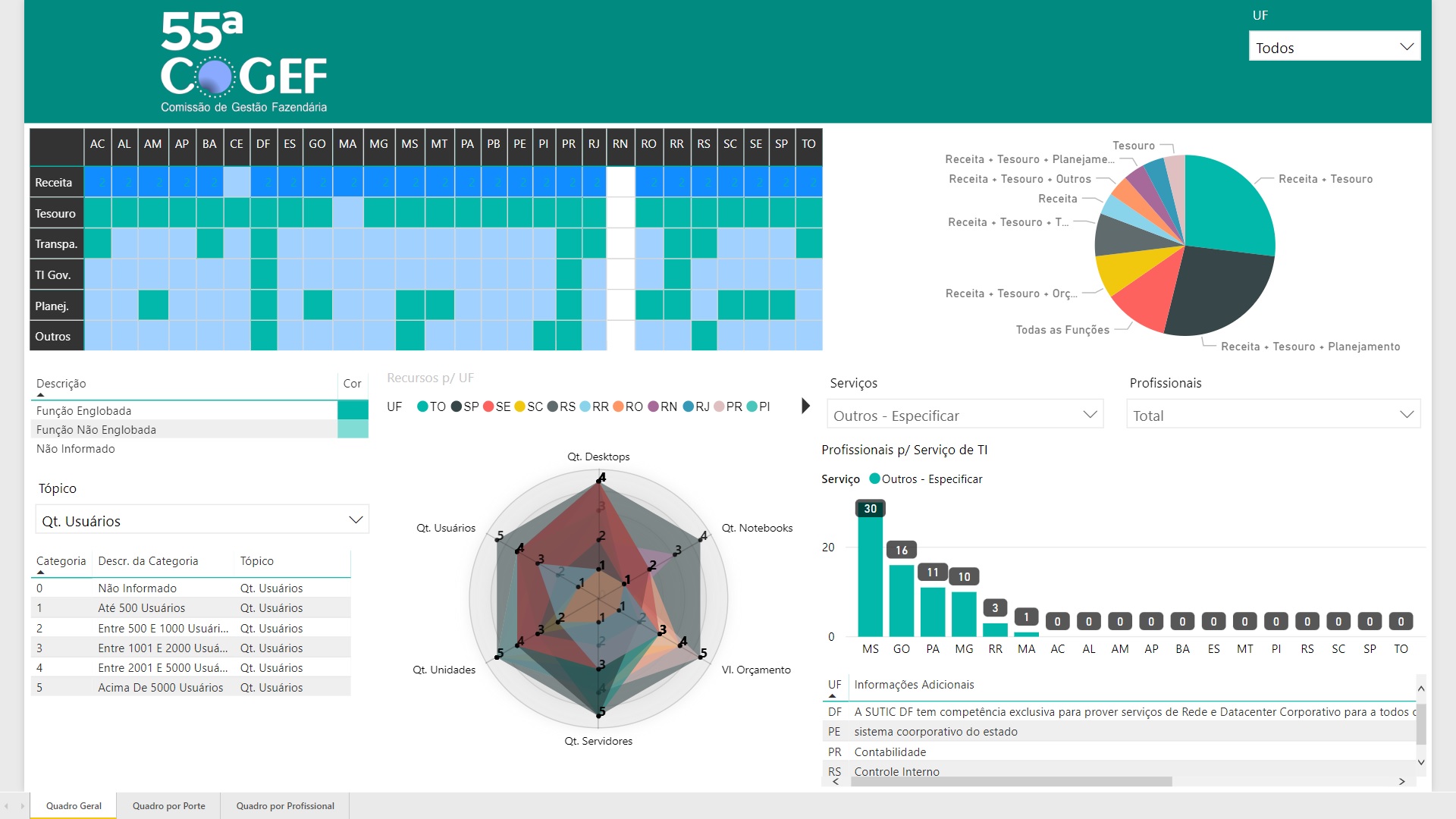This screenshot has width=1456, height=819.
Task: Open the Tópico Qt. Usuários dropdown
Action: click(x=202, y=521)
